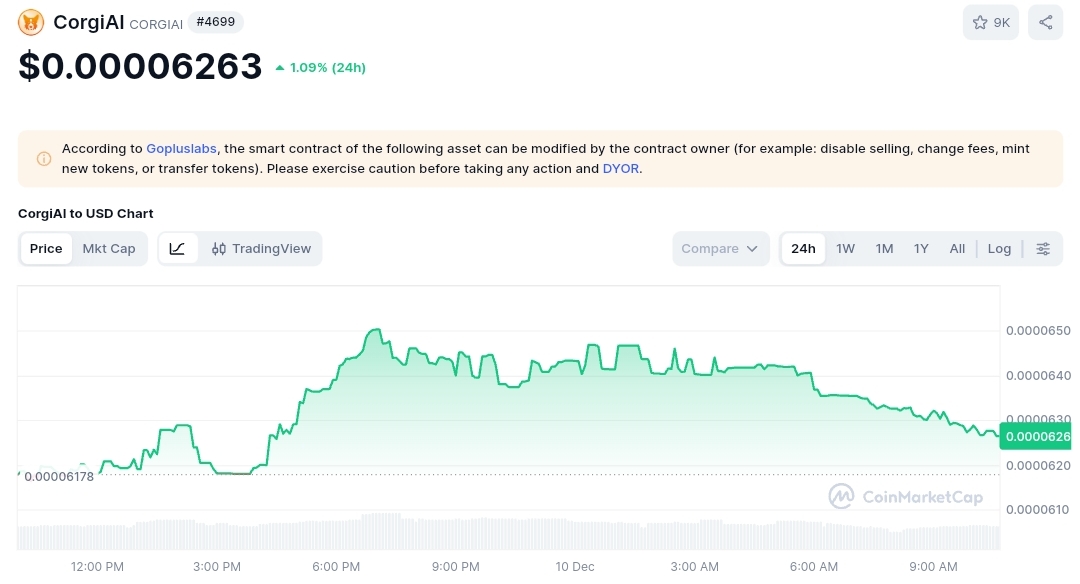Toggle Log scale on chart
Viewport: 1080px width, 584px height.
coord(999,249)
